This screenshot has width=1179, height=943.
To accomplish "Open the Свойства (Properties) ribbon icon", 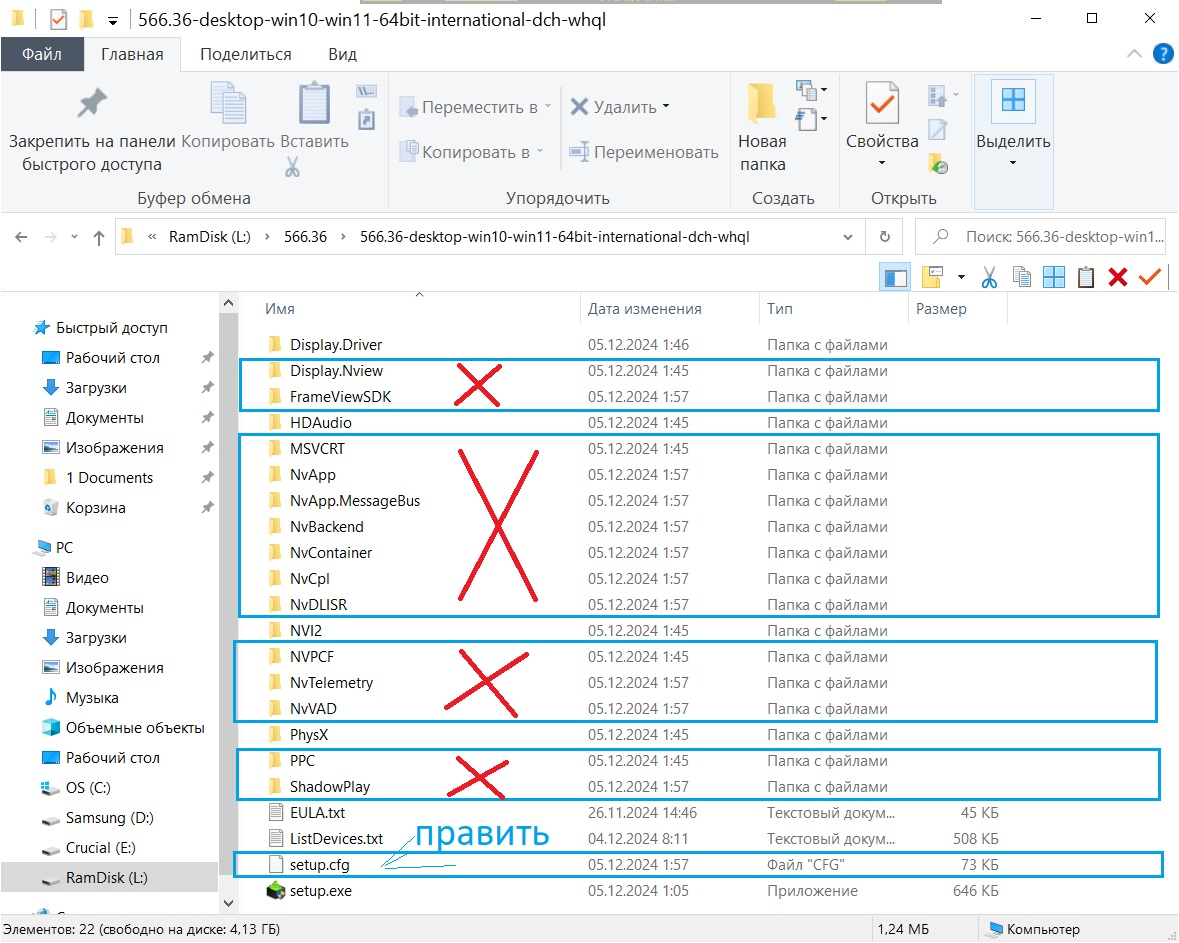I will tap(882, 103).
